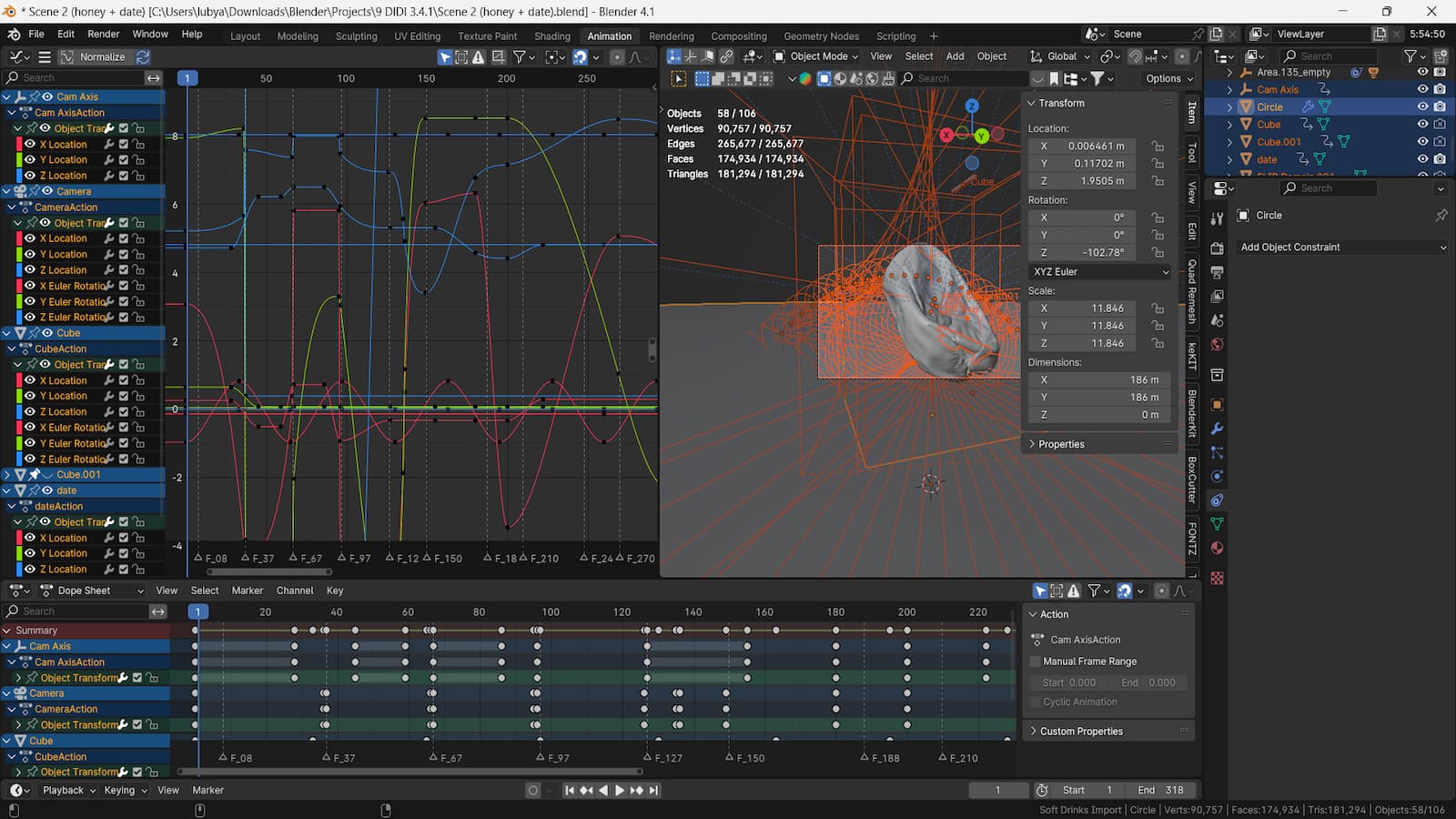Open the Material properties tab

pos(1217,548)
